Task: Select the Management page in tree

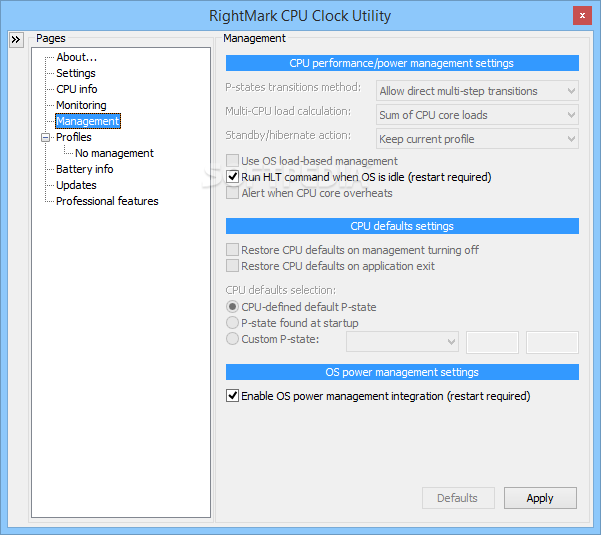Action: click(x=88, y=121)
